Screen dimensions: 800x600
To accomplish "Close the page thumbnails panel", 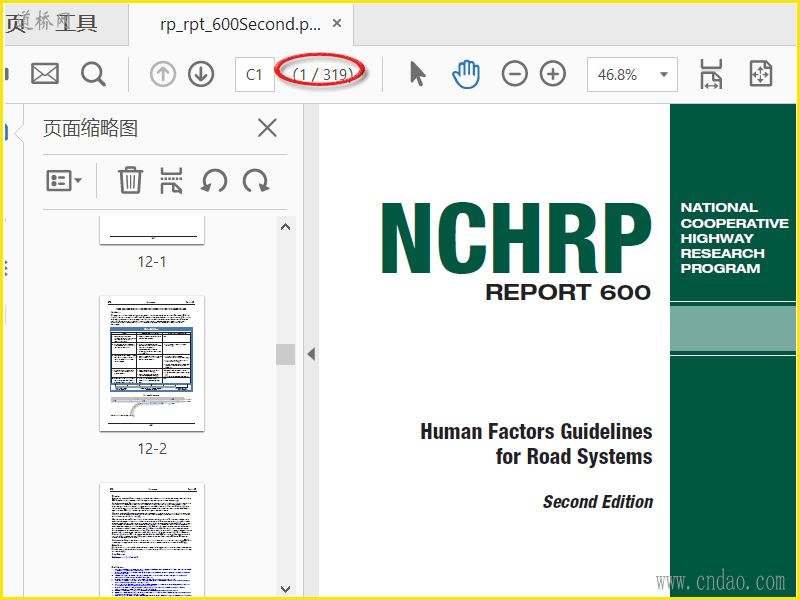I will coord(267,128).
